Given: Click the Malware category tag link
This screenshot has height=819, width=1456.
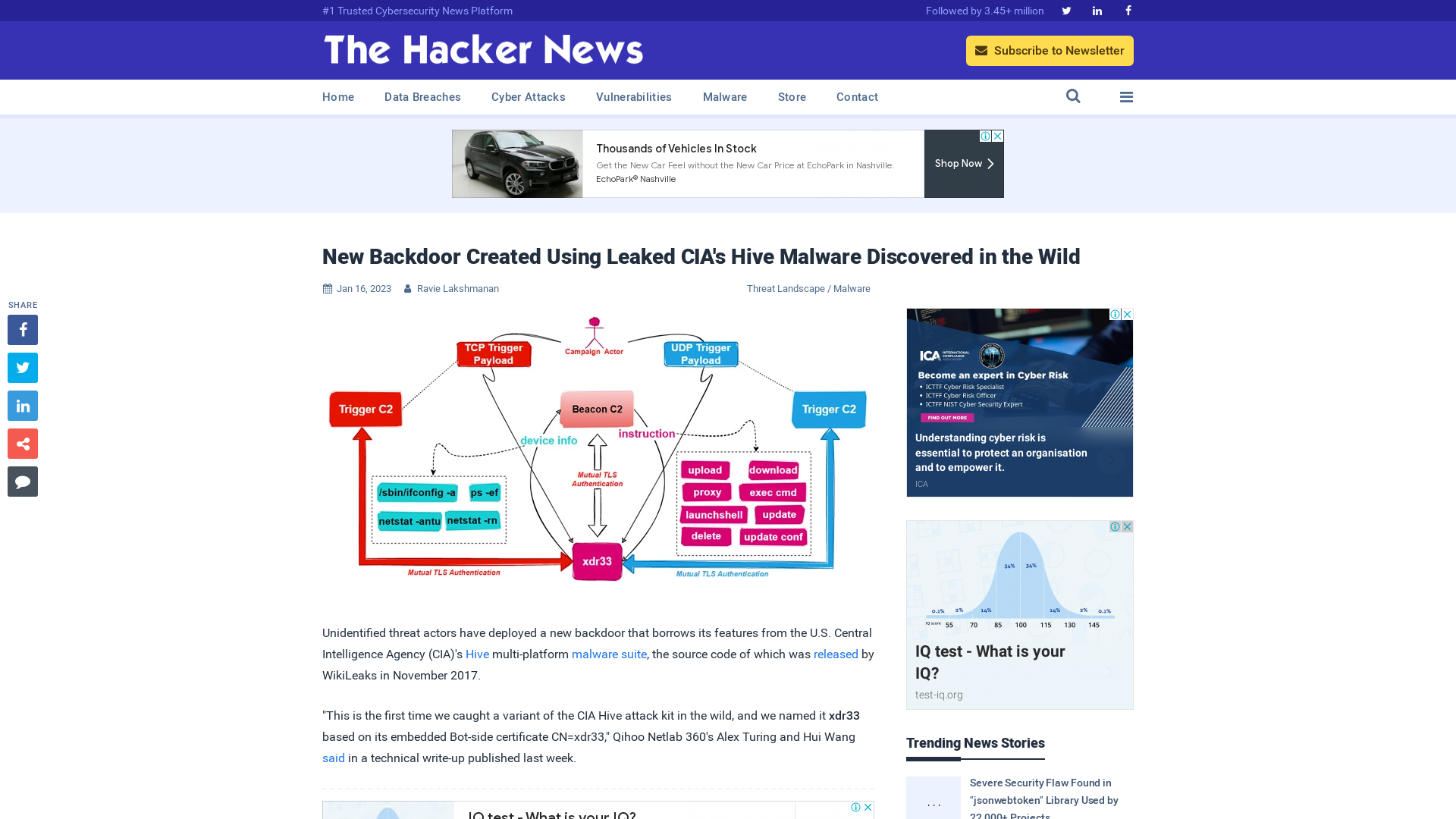Looking at the screenshot, I should [x=852, y=288].
